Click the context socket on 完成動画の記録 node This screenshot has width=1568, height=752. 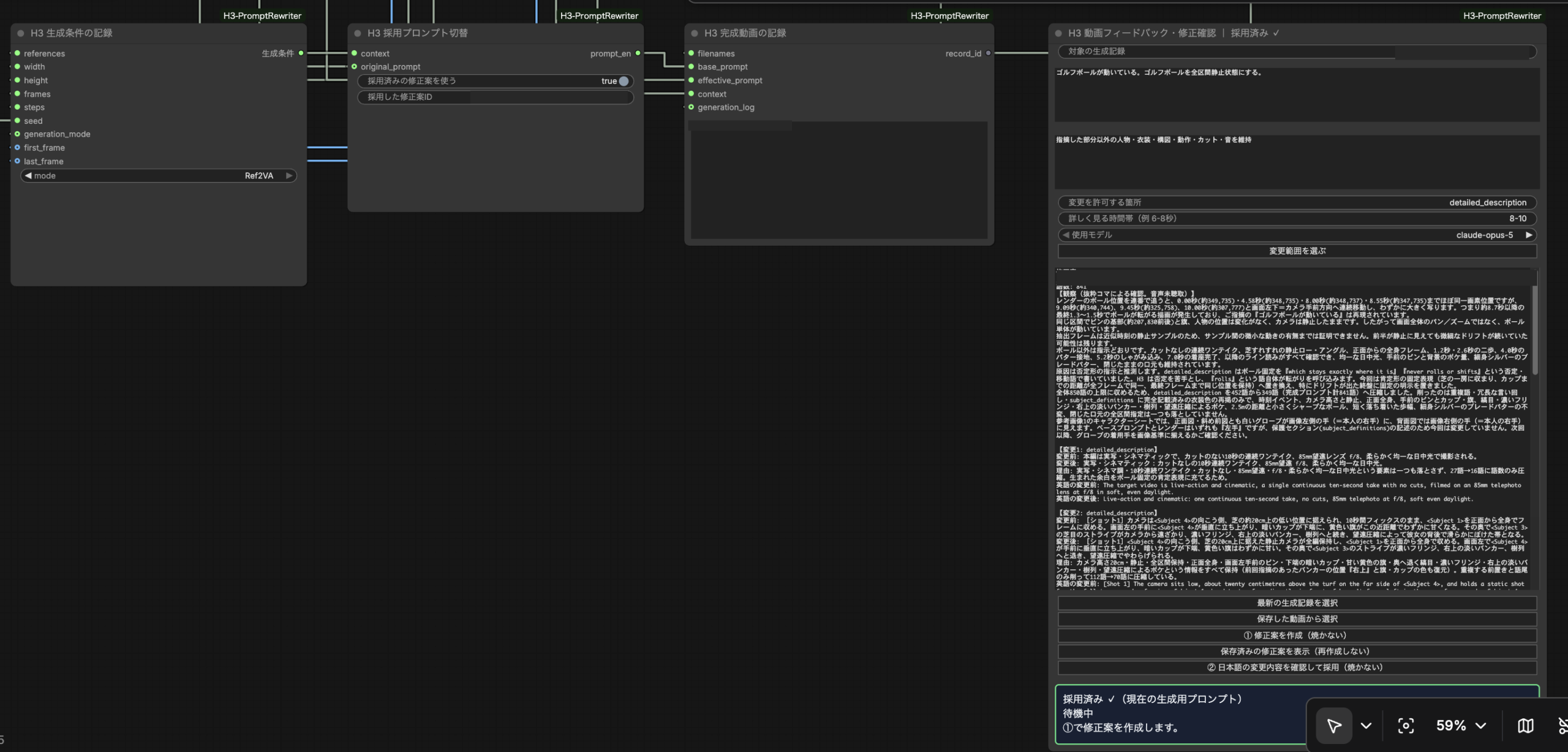pos(691,94)
